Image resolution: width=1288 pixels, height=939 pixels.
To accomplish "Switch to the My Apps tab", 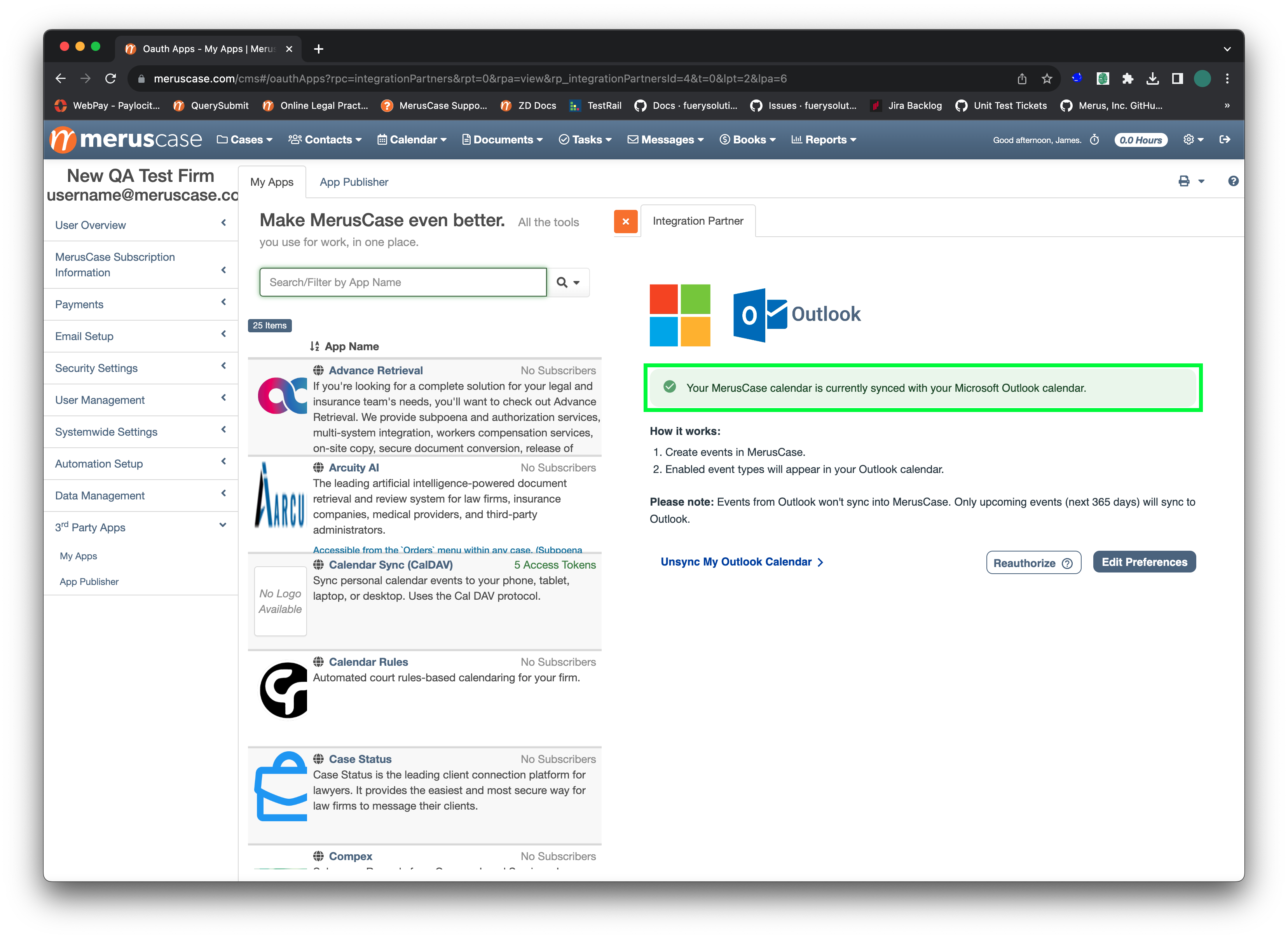I will (x=272, y=182).
